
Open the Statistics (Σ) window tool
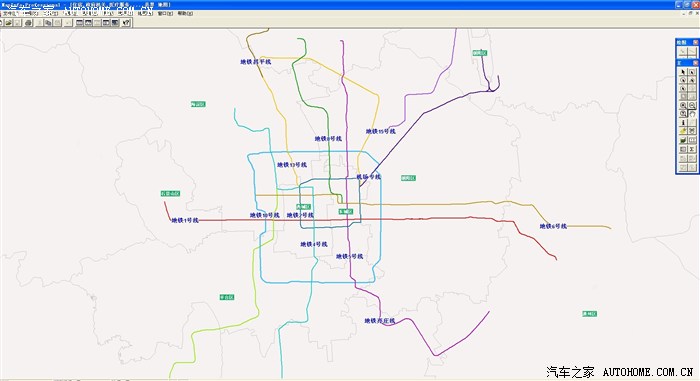pos(692,149)
